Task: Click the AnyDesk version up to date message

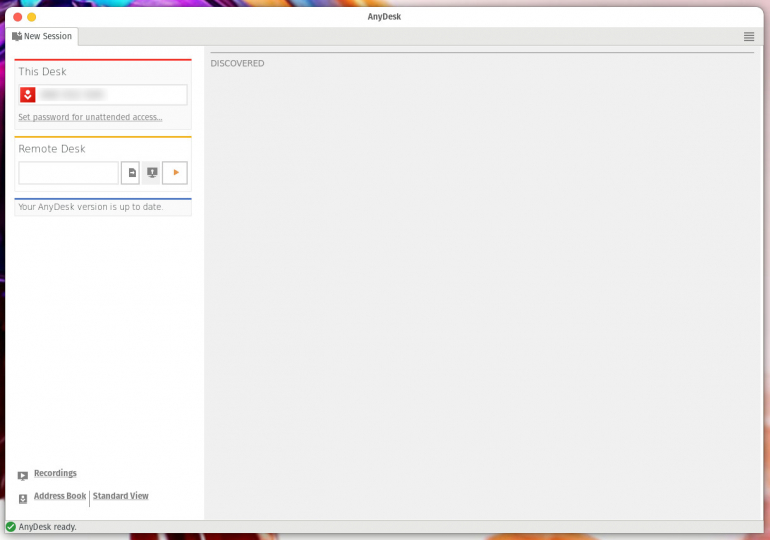Action: (91, 207)
